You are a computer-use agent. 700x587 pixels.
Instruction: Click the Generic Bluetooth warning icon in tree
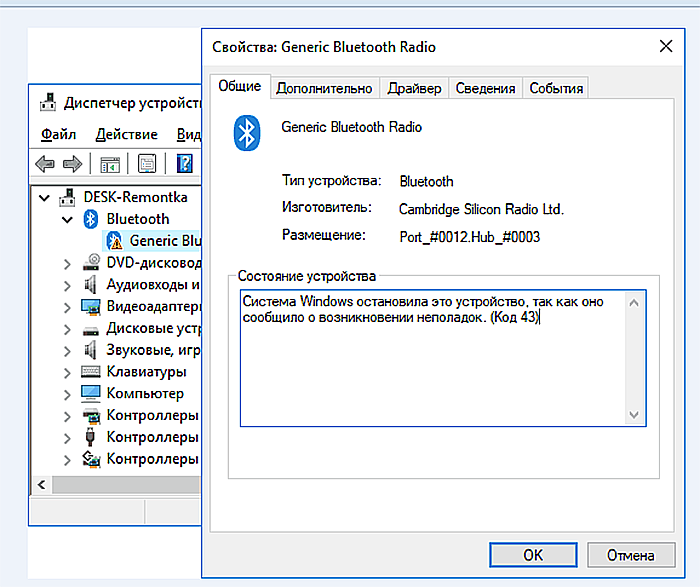114,241
